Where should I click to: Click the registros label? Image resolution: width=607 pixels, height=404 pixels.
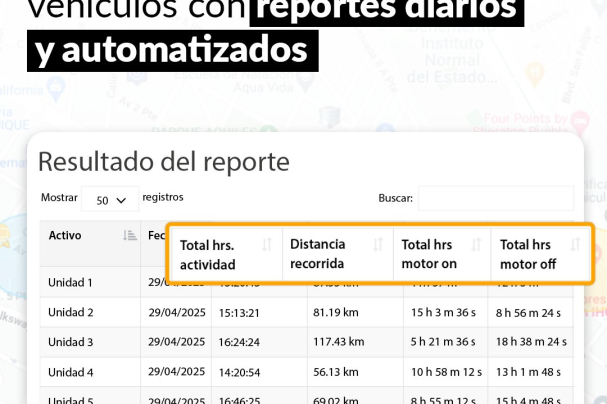163,197
